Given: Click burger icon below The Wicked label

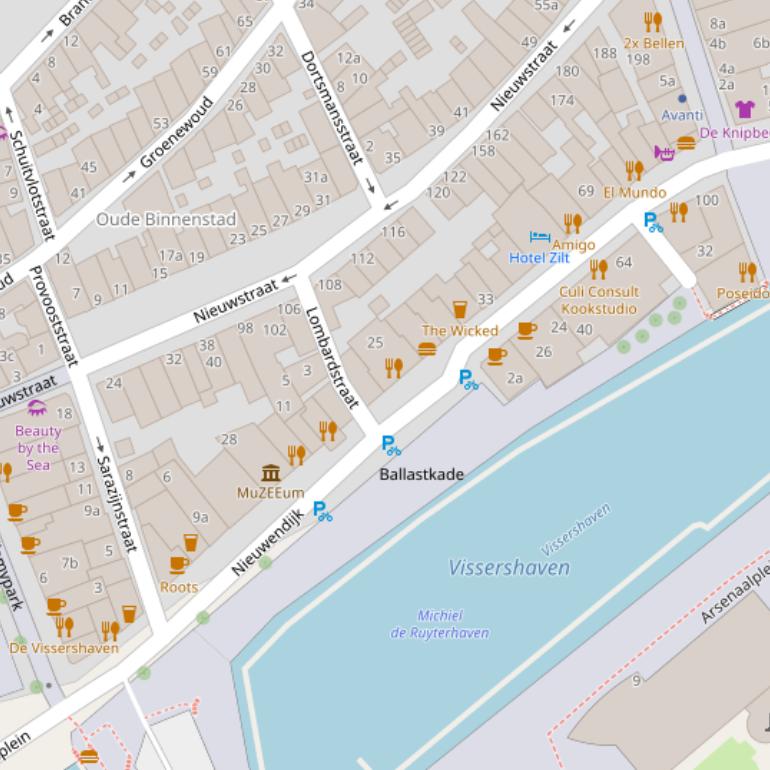Looking at the screenshot, I should pyautogui.click(x=427, y=349).
